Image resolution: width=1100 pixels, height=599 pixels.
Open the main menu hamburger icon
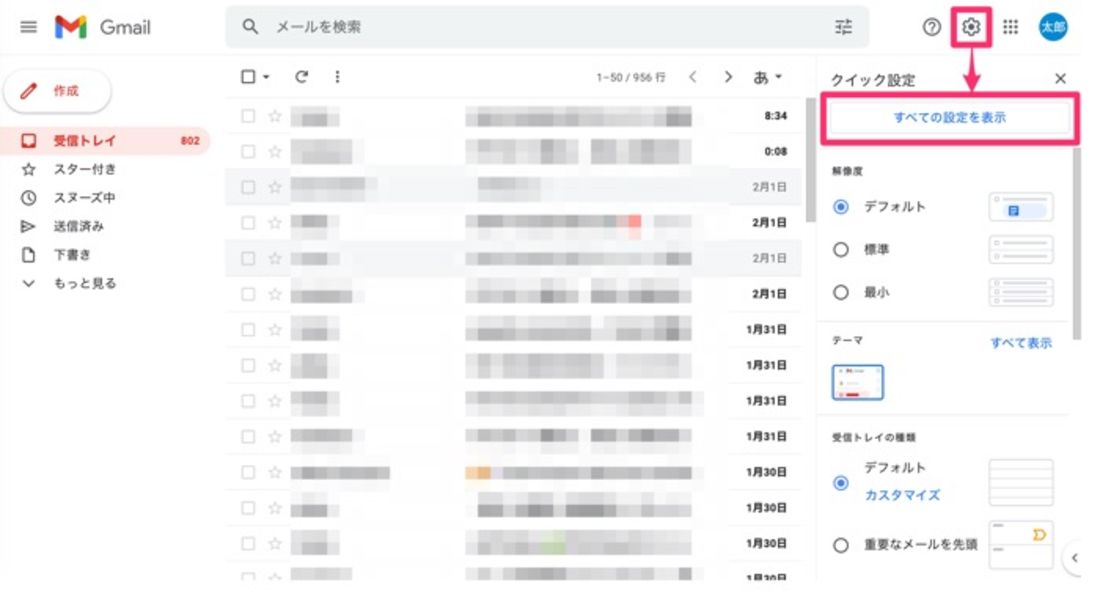(28, 27)
